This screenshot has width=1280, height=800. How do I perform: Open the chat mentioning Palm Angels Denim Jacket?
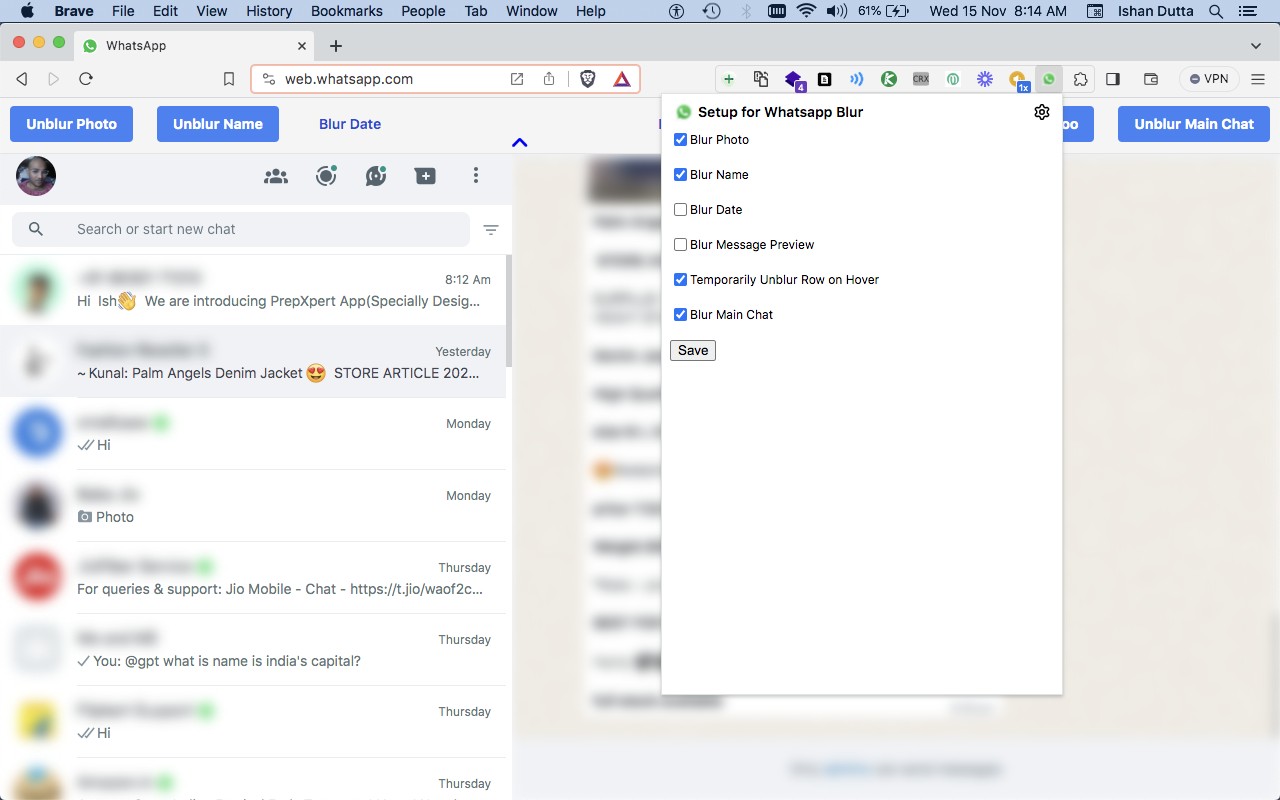(253, 362)
